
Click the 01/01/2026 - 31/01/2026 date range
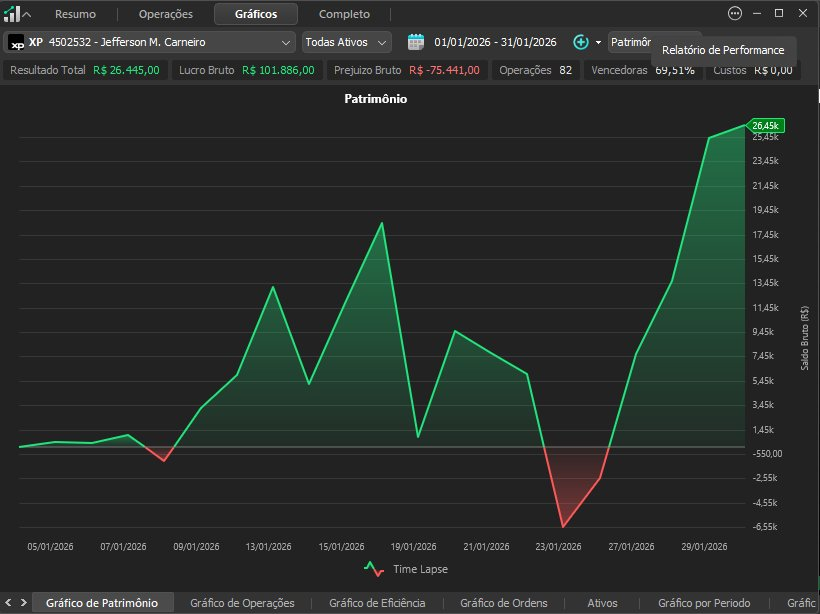(x=495, y=42)
